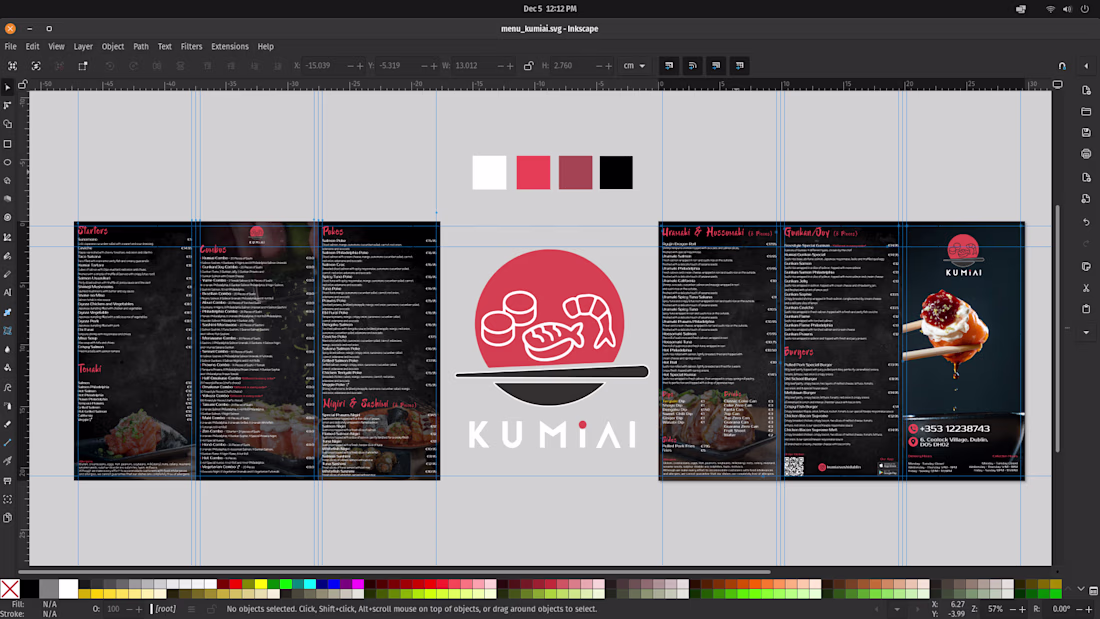Toggle move gradients with object
1100x619 pixels.
point(716,65)
